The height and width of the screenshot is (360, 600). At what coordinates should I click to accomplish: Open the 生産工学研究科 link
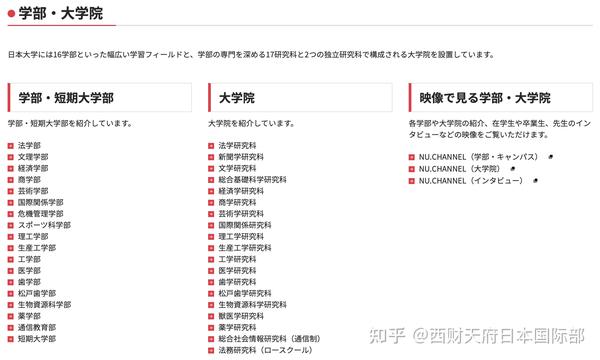[x=245, y=248]
